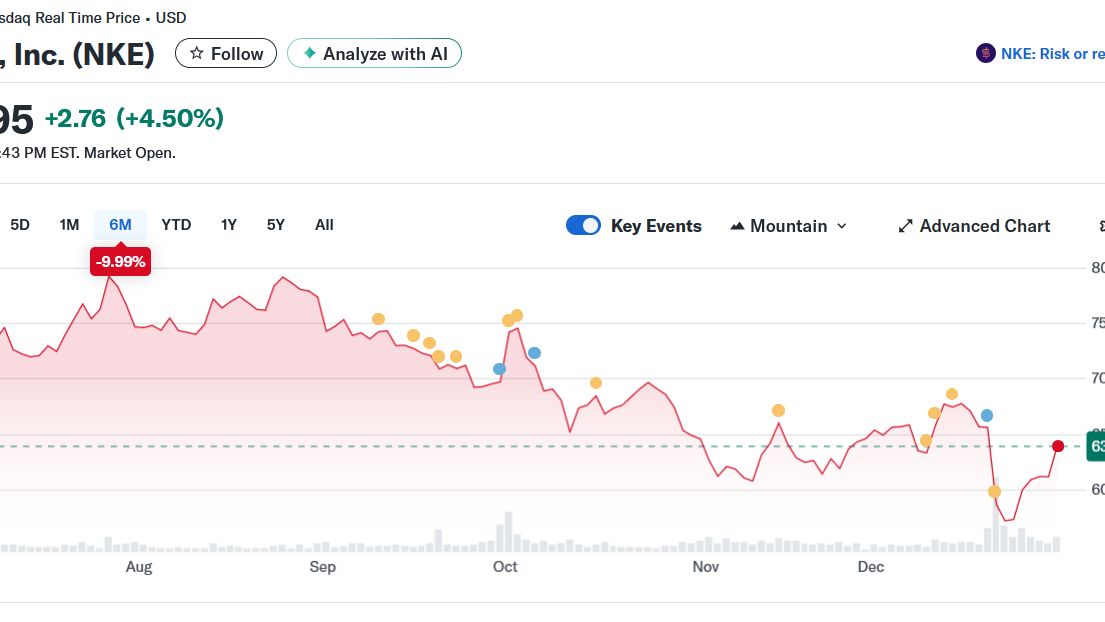The height and width of the screenshot is (622, 1105).
Task: Click the diagonal expand arrow beside Advanced Chart
Action: coord(906,226)
